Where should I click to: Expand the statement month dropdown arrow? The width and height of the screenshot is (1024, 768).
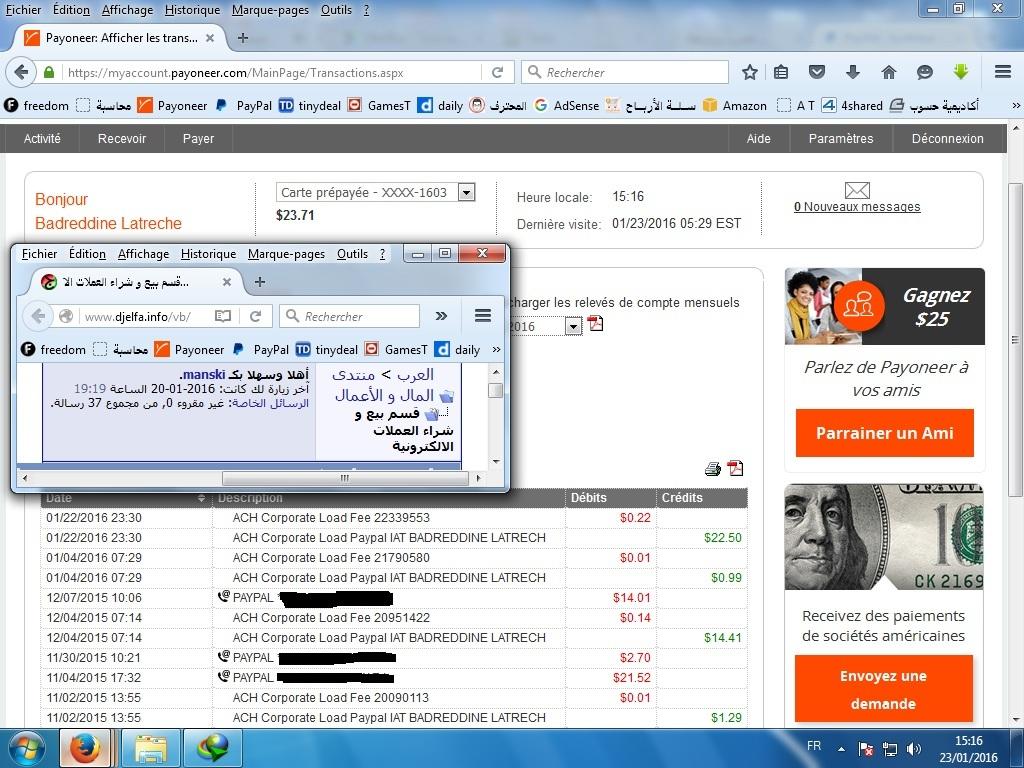(x=573, y=326)
